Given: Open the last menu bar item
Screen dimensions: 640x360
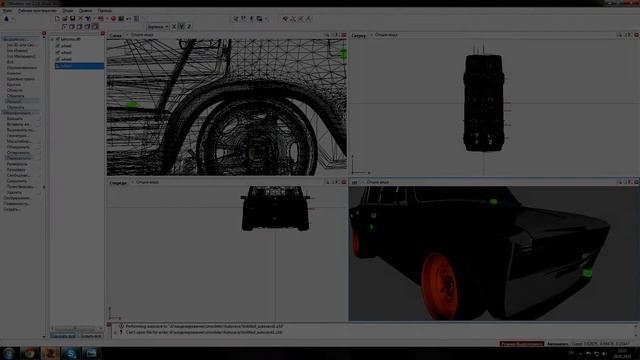Looking at the screenshot, I should tap(105, 11).
